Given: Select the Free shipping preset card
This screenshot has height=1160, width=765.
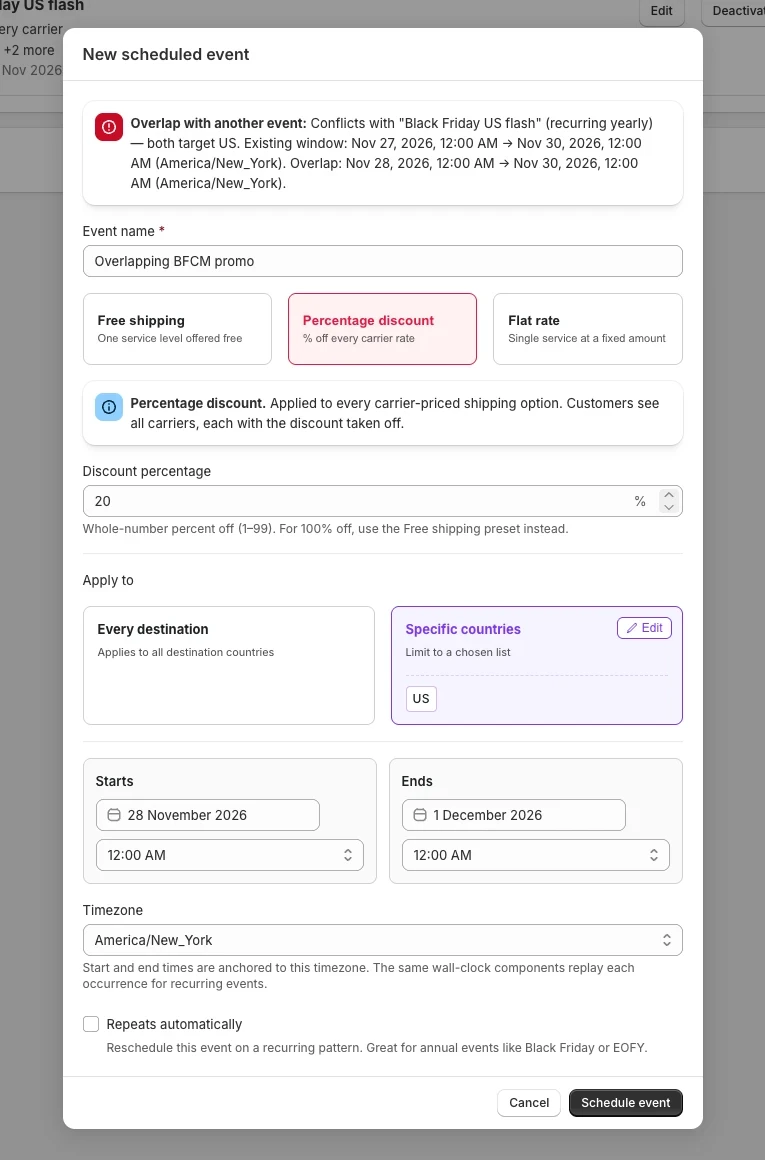Looking at the screenshot, I should (178, 329).
